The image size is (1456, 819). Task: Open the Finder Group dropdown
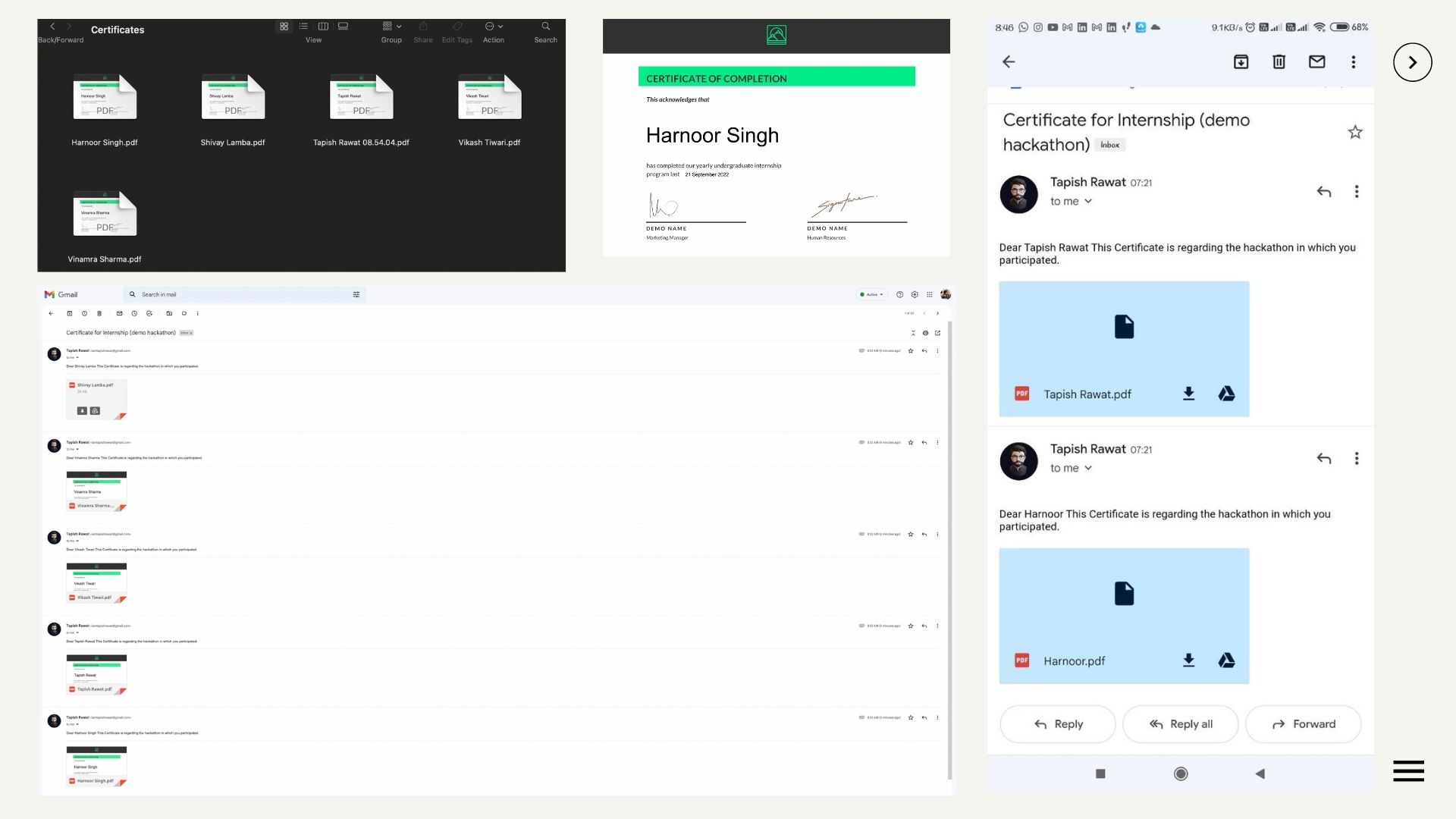point(391,27)
